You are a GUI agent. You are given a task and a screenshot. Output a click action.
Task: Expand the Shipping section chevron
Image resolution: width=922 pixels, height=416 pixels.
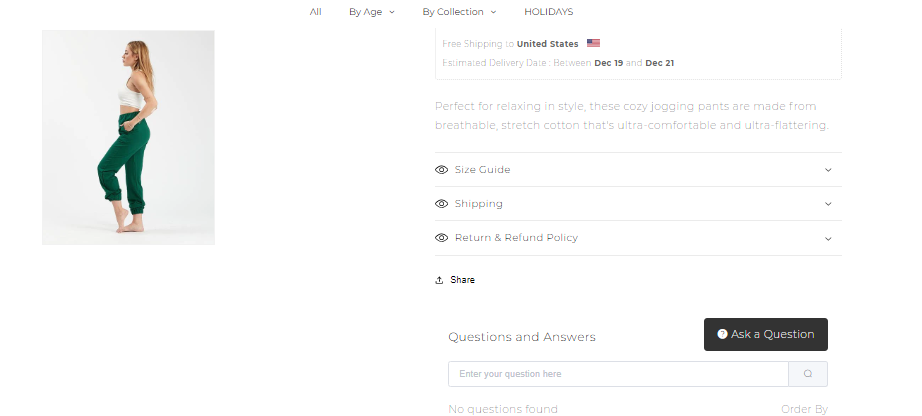tap(828, 204)
